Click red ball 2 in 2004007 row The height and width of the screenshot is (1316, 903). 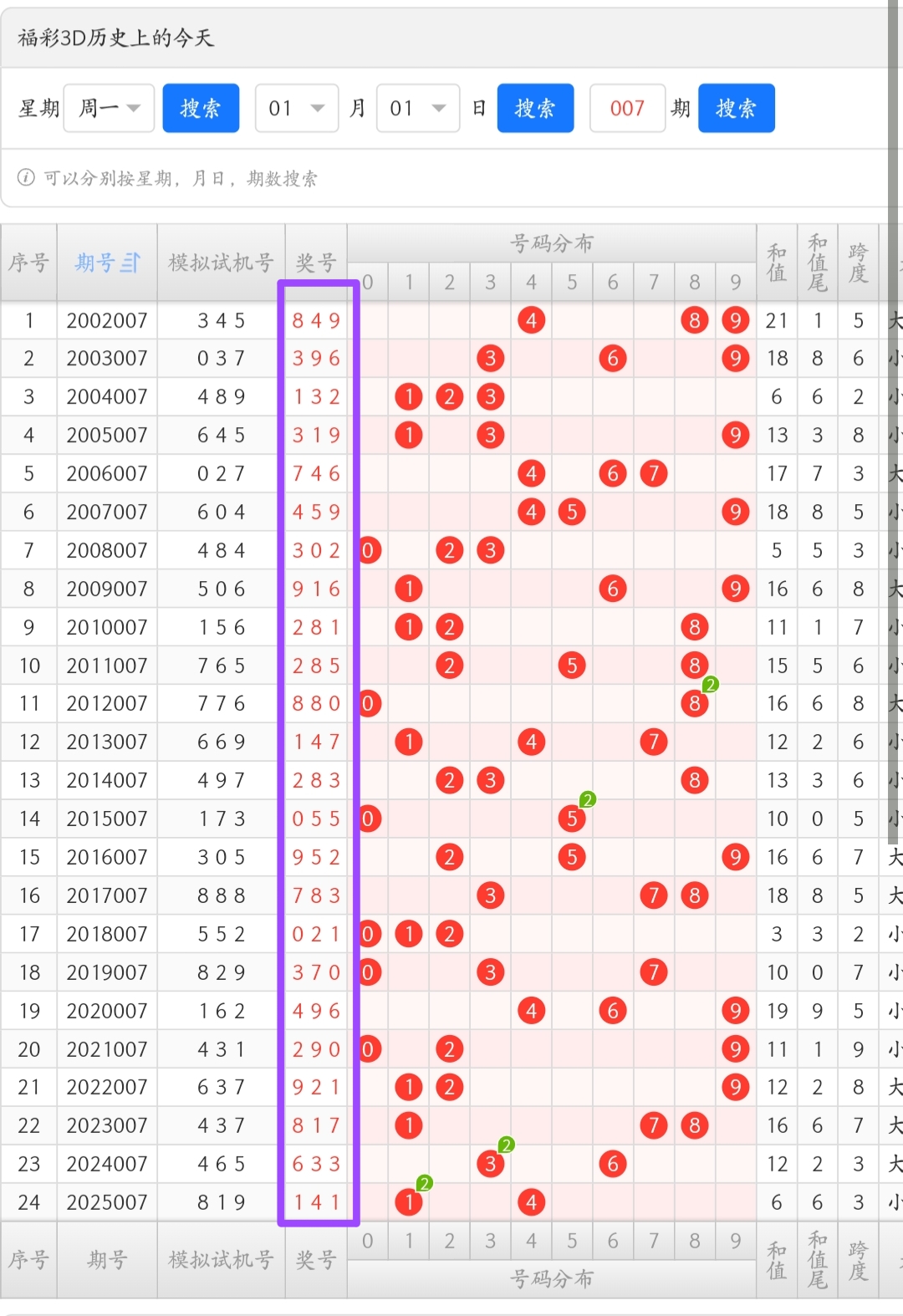tap(450, 396)
